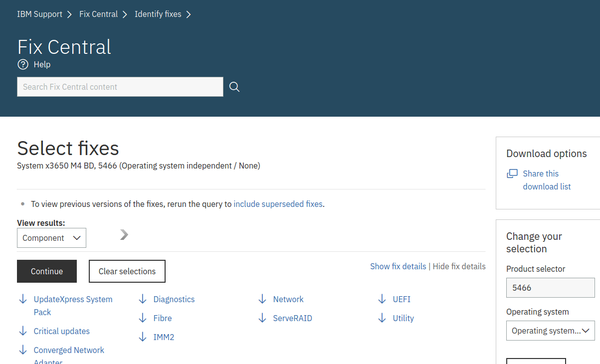Click the Product selector field showing 5466
The height and width of the screenshot is (364, 600).
point(550,288)
